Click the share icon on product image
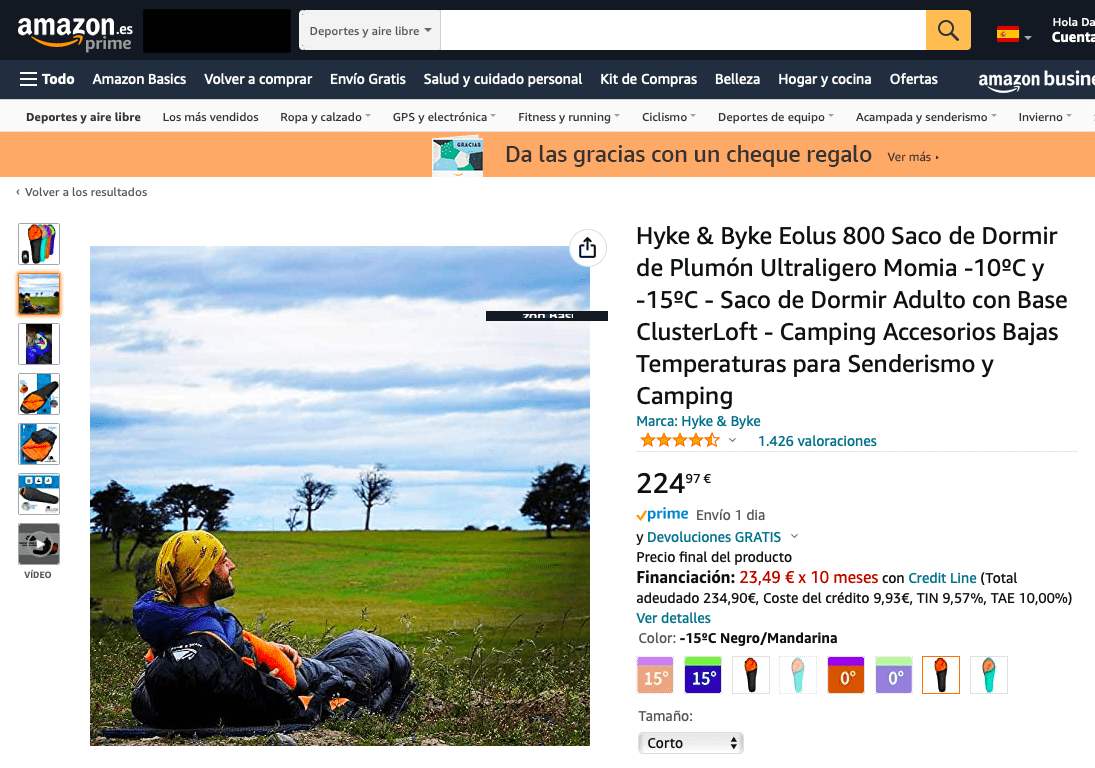 tap(587, 248)
